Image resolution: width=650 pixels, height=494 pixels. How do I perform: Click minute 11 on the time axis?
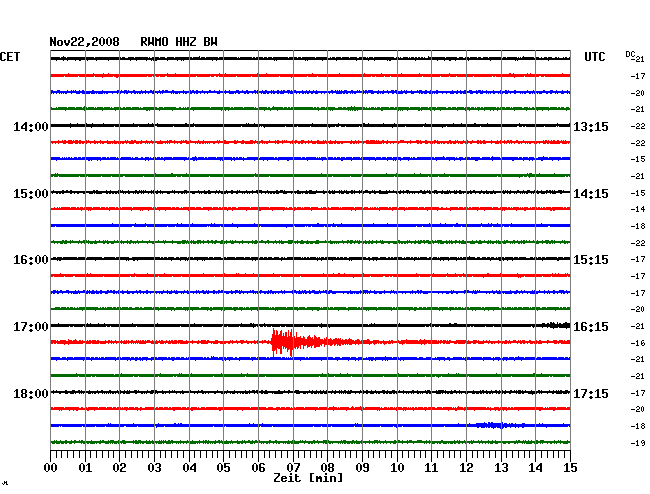tap(431, 468)
